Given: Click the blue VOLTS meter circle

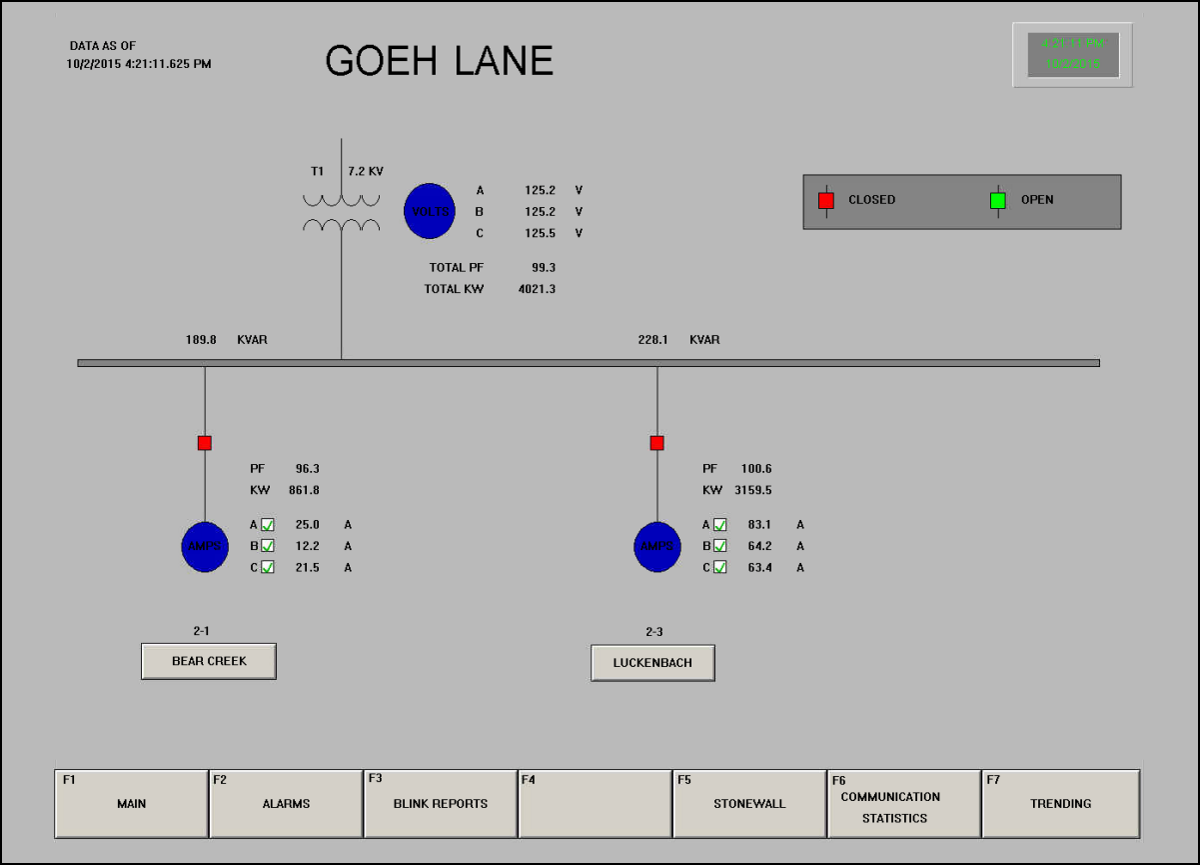Looking at the screenshot, I should [429, 211].
